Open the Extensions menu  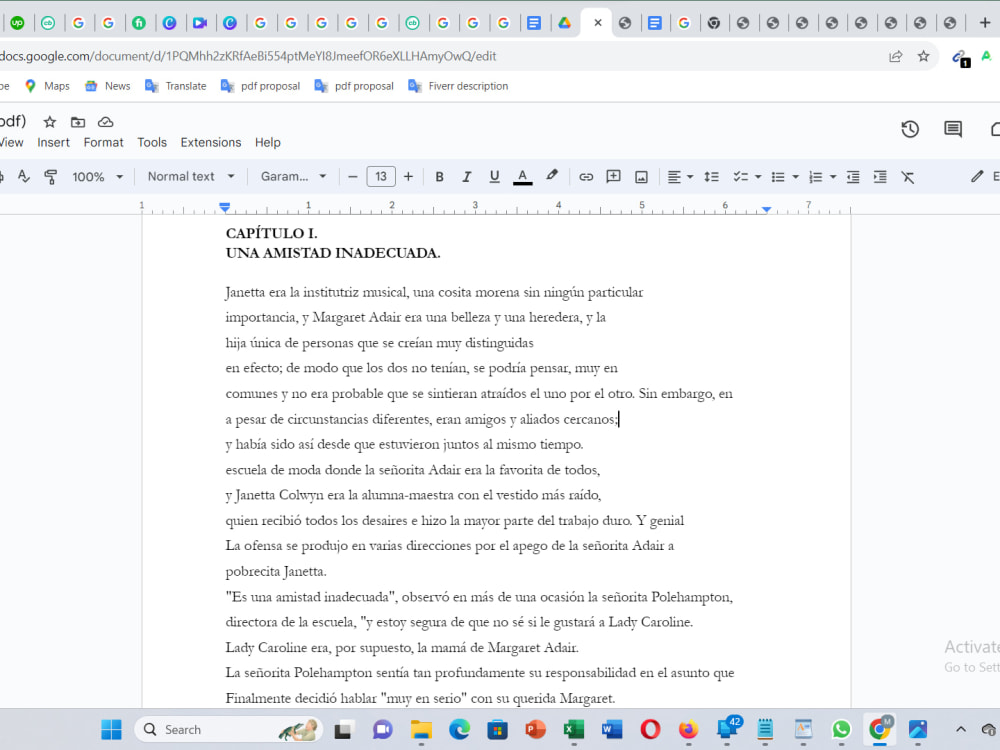(210, 142)
